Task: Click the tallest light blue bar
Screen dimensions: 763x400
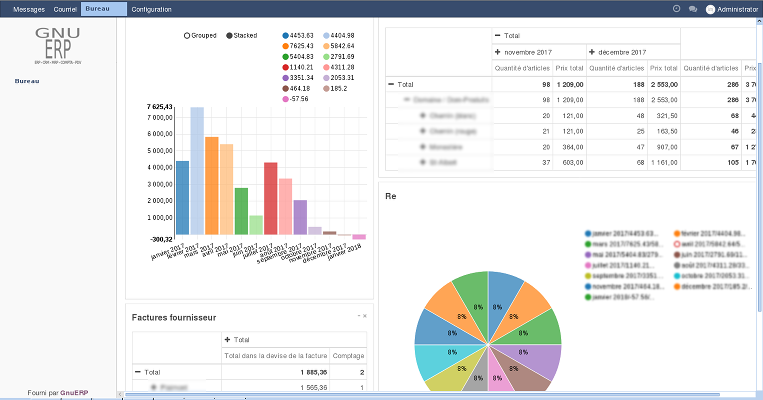Action: click(197, 171)
